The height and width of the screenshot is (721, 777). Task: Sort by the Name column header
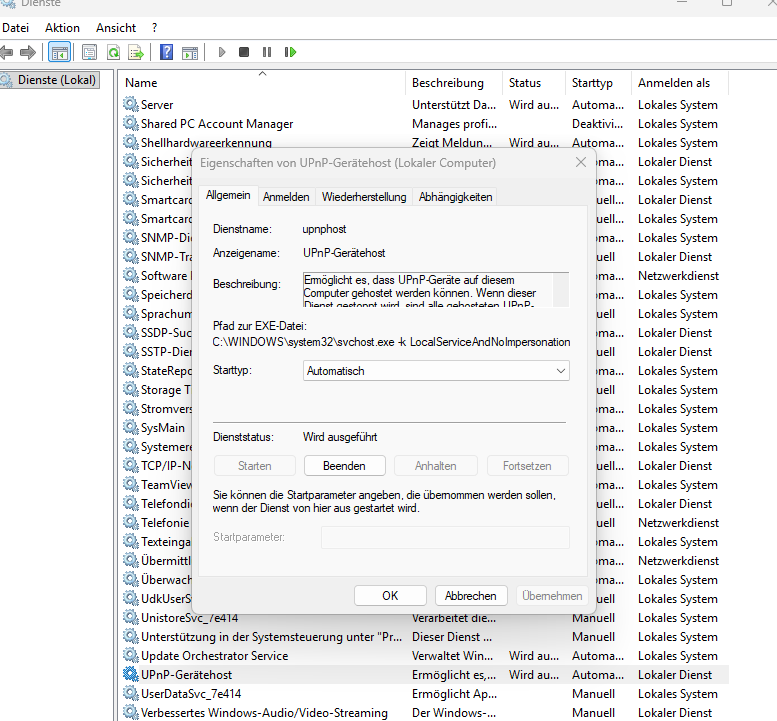(263, 83)
